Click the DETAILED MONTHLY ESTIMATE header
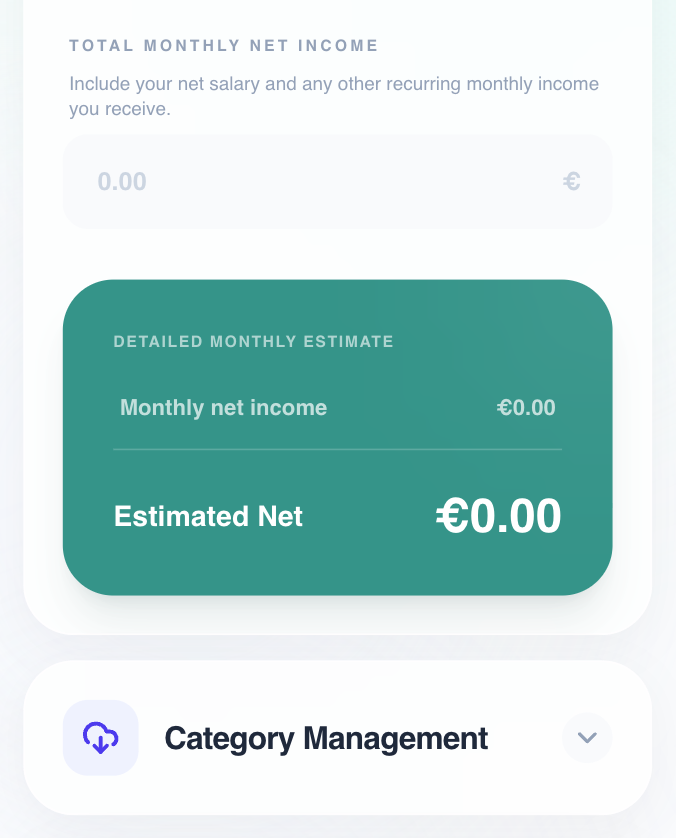Screen dimensions: 676x838 click(253, 341)
